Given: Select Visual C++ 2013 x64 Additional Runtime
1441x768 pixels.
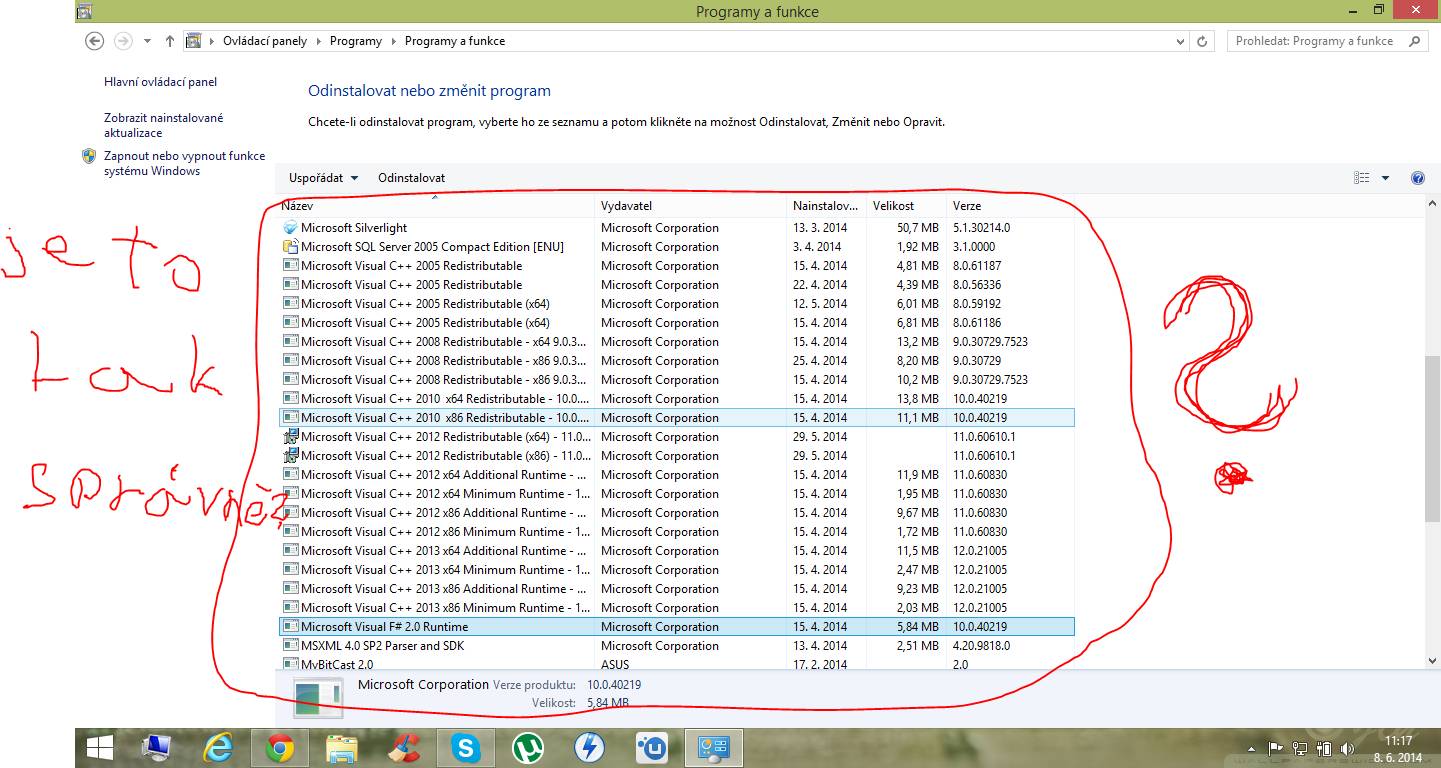Looking at the screenshot, I should 677,551.
